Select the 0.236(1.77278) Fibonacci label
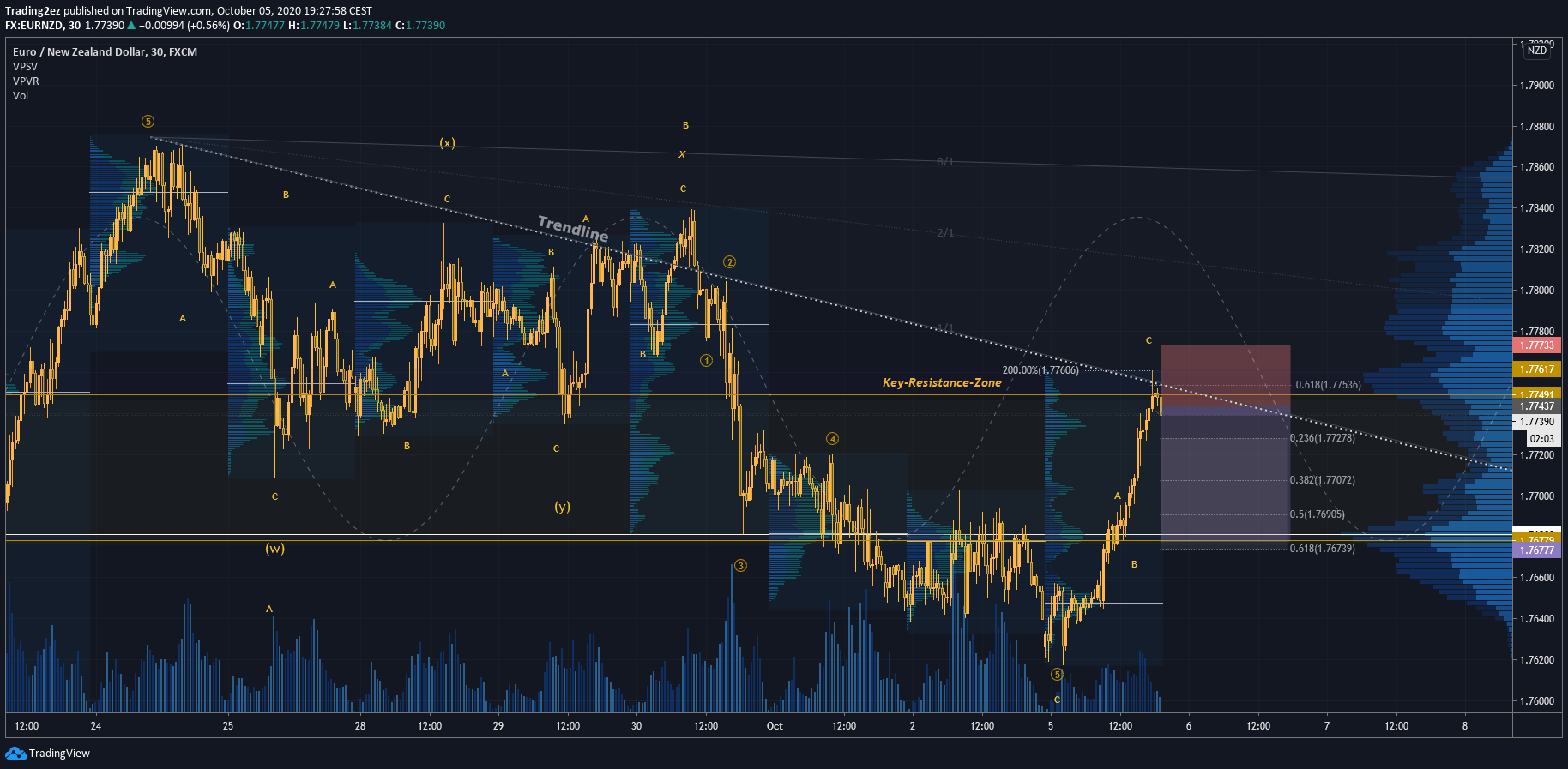The image size is (1568, 769). click(x=1323, y=438)
